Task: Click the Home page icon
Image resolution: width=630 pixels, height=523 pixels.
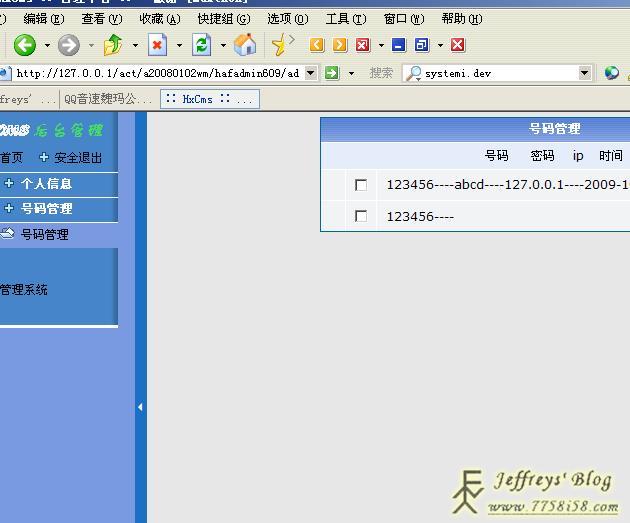Action: [245, 45]
